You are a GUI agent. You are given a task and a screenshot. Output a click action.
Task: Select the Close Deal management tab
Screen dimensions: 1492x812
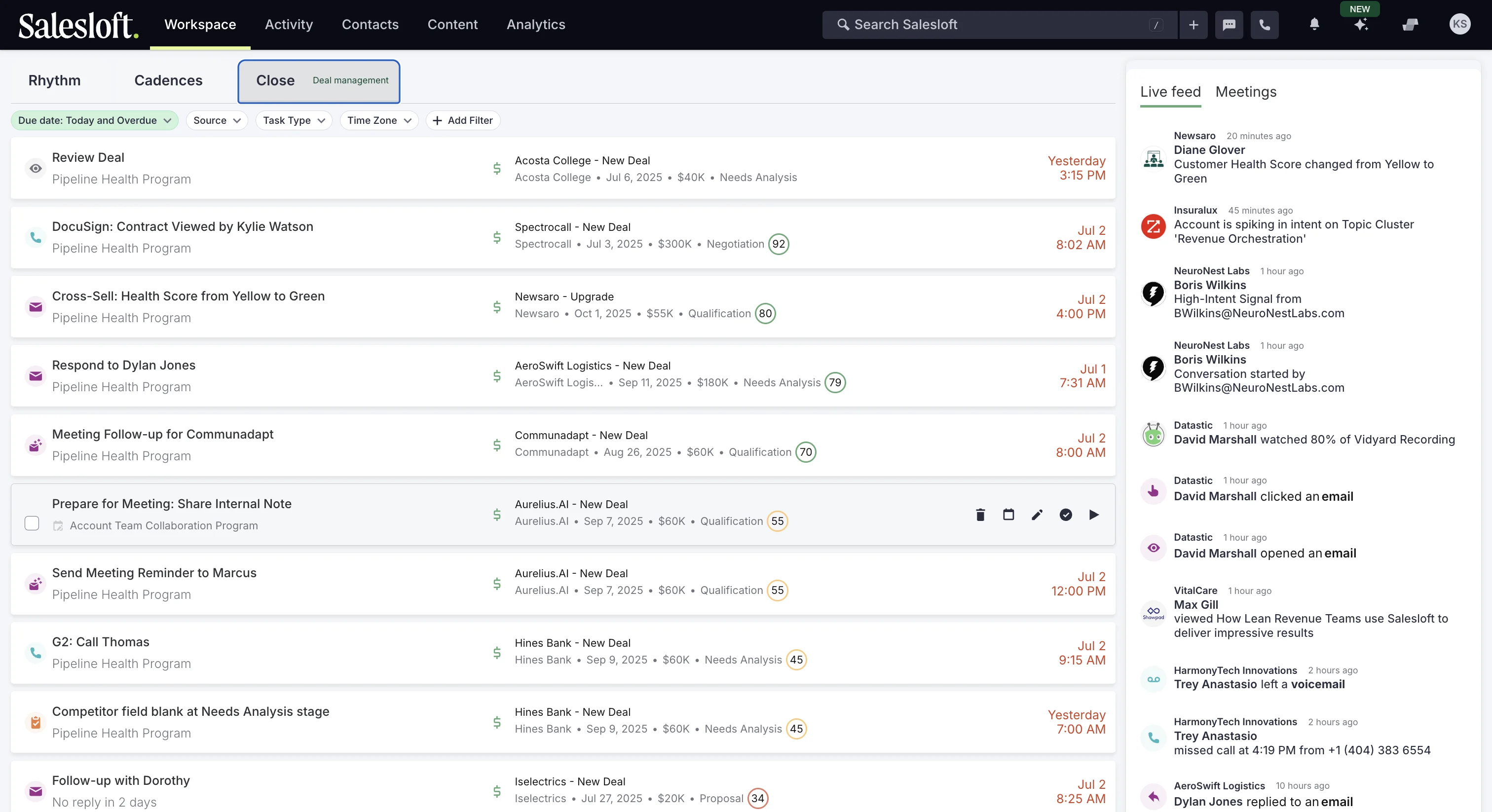coord(319,81)
